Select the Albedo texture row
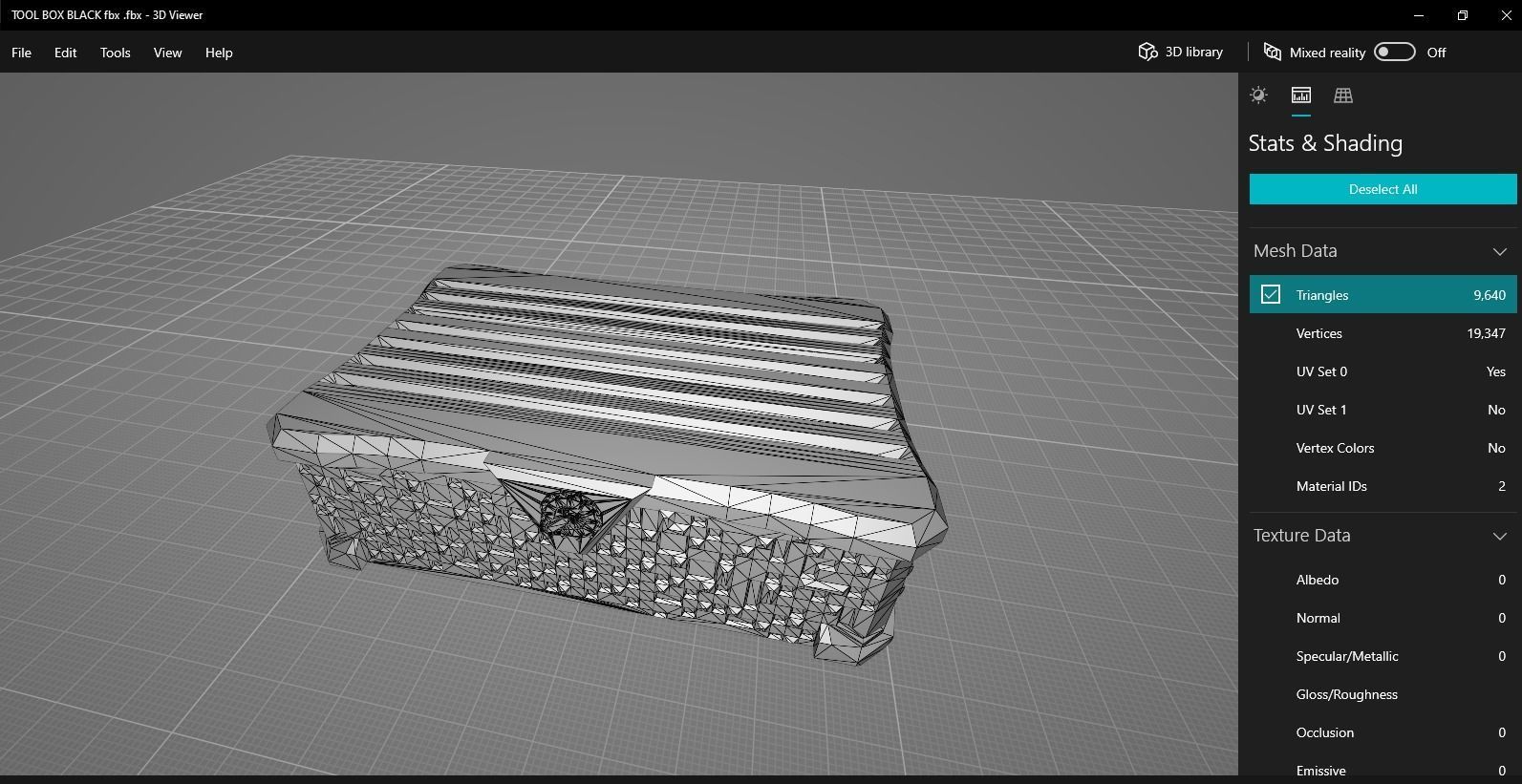1522x784 pixels. coord(1383,580)
